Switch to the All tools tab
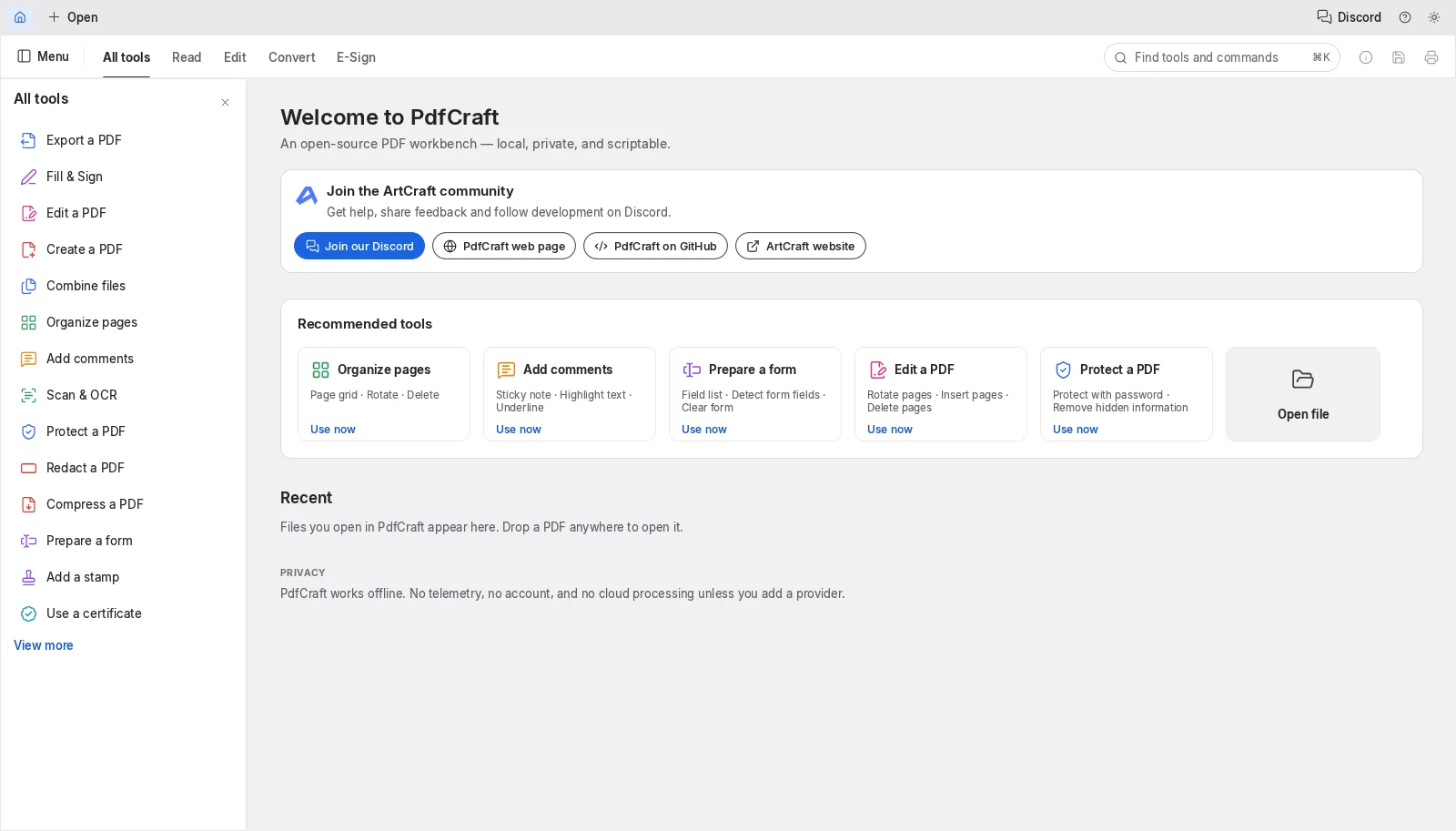 click(x=126, y=57)
